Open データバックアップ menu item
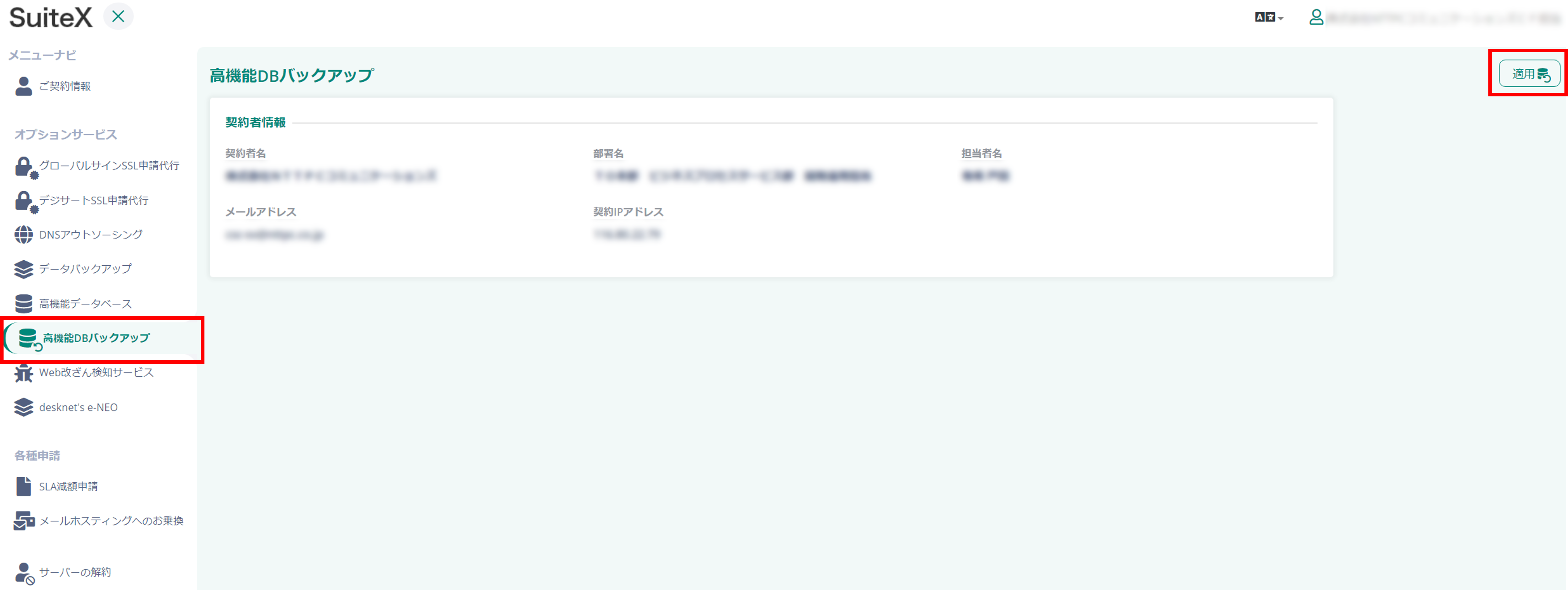The image size is (1568, 590). coord(85,269)
